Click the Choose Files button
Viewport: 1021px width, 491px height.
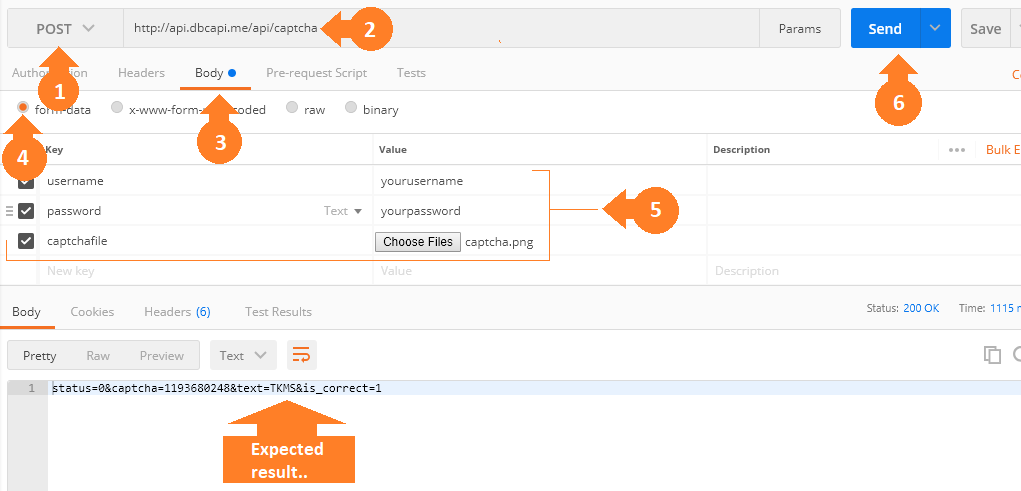click(x=418, y=241)
